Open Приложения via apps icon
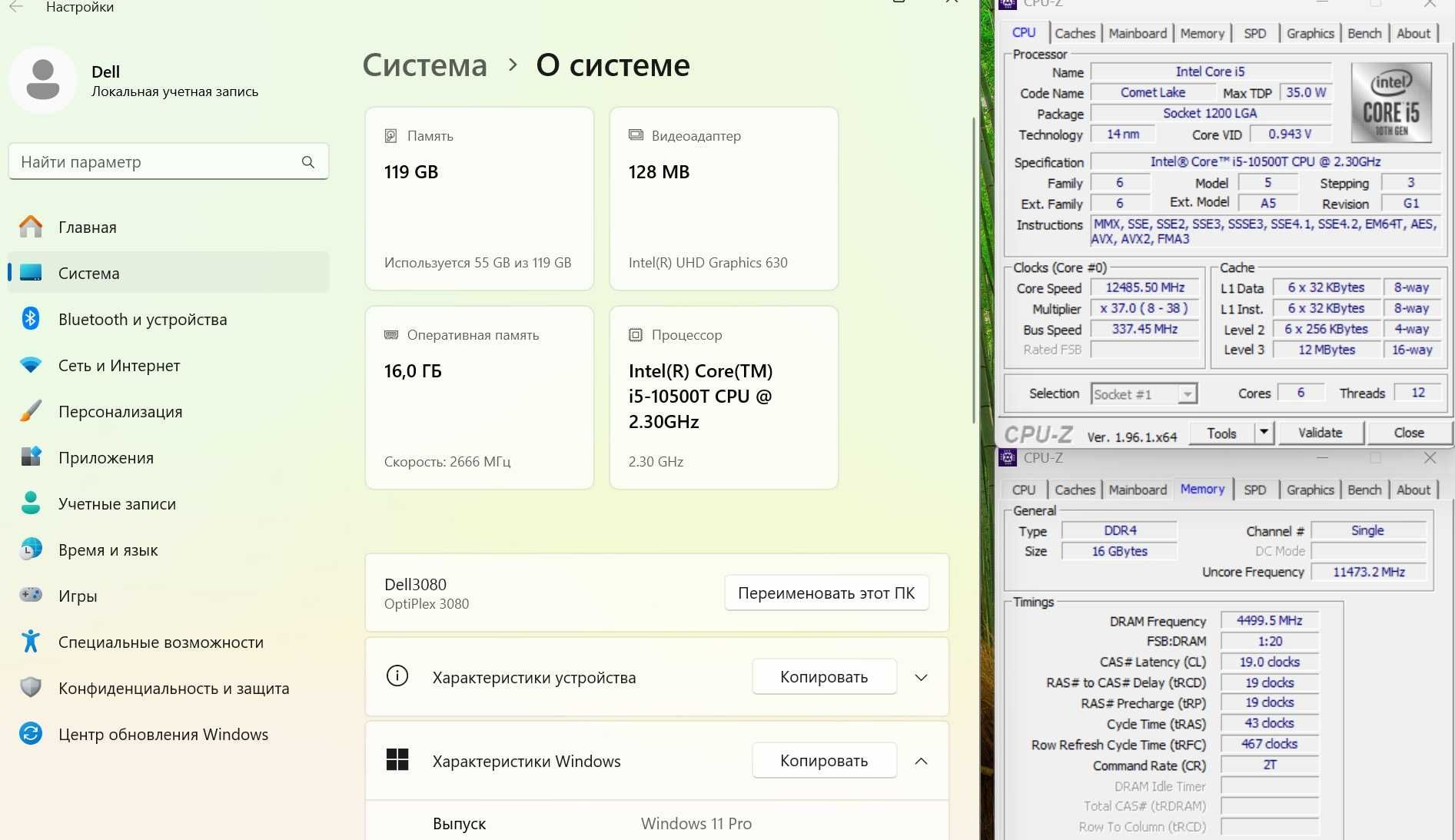Viewport: 1455px width, 840px height. click(x=31, y=457)
